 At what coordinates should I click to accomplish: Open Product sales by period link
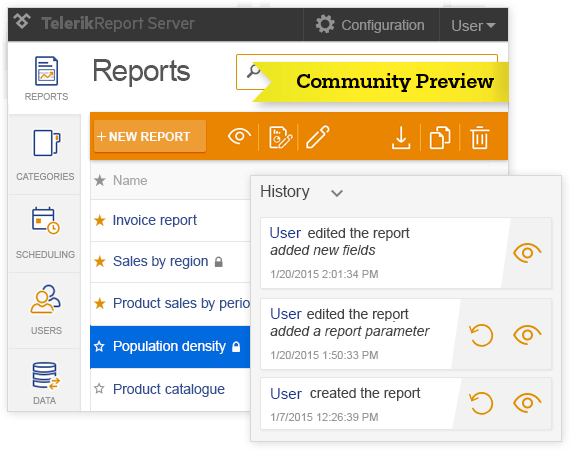181,303
